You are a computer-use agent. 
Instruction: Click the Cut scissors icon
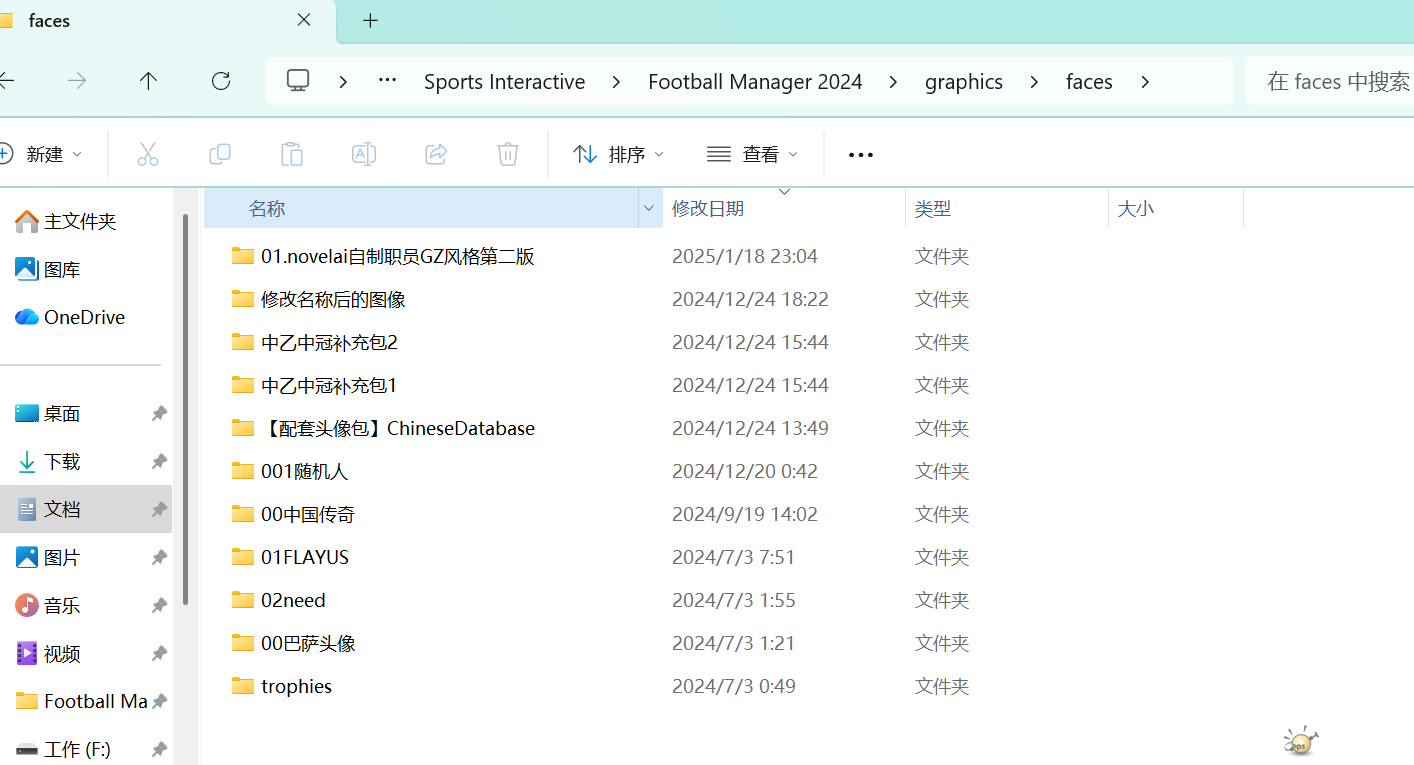click(x=148, y=154)
